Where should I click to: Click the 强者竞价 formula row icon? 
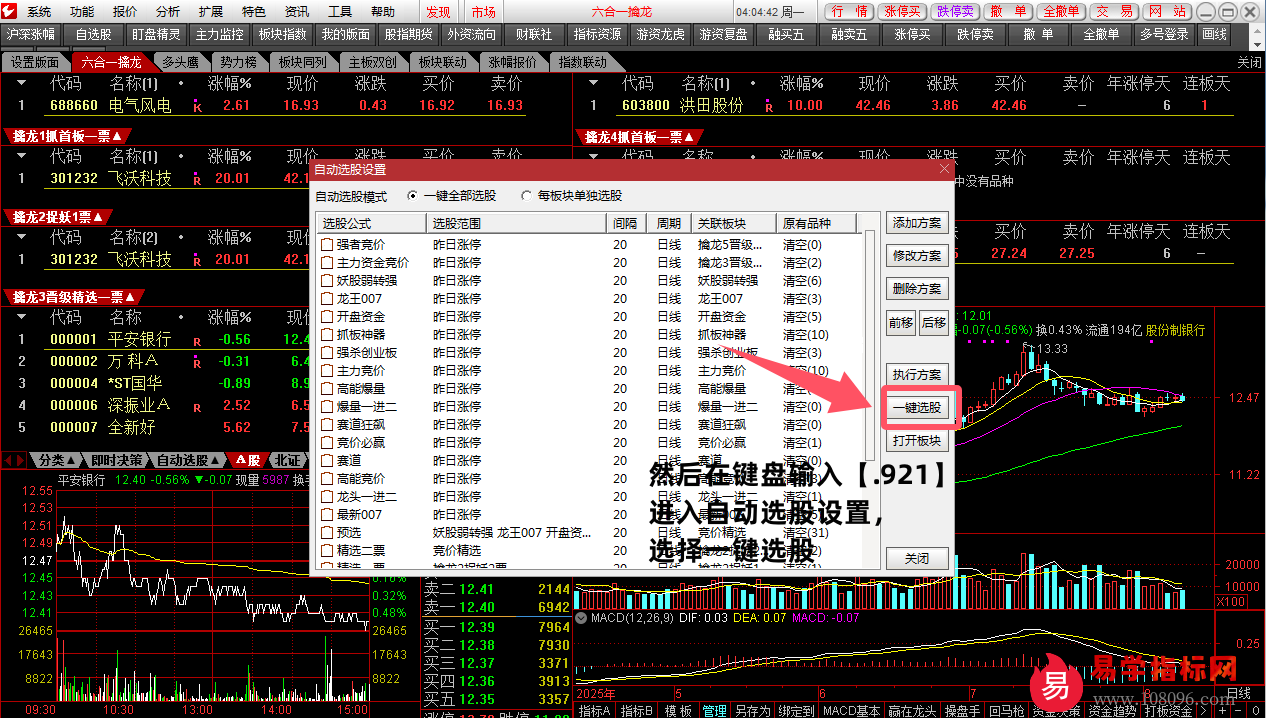[x=327, y=245]
